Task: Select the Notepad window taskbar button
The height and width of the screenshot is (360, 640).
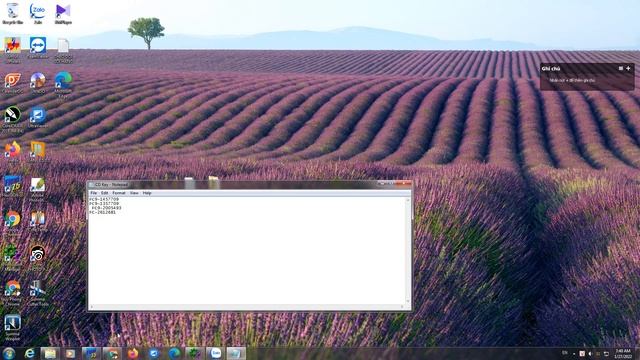Action: [x=236, y=353]
